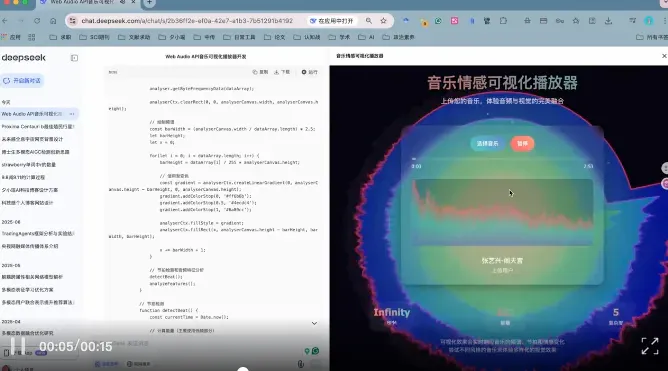Reload the page with the refresh icon
Viewport: 668px width, 371px height.
point(37,21)
